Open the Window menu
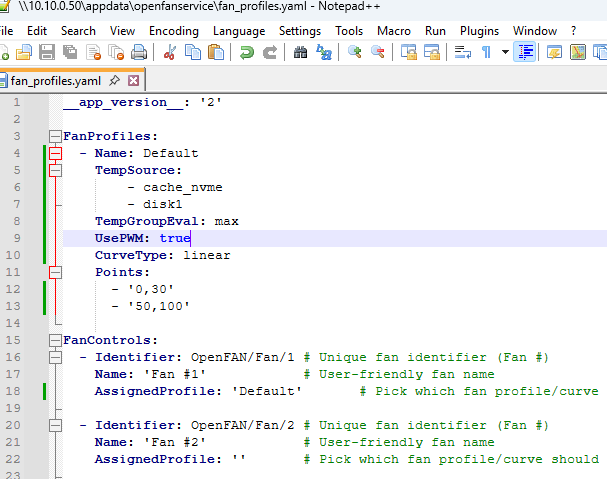This screenshot has width=607, height=479. click(535, 31)
